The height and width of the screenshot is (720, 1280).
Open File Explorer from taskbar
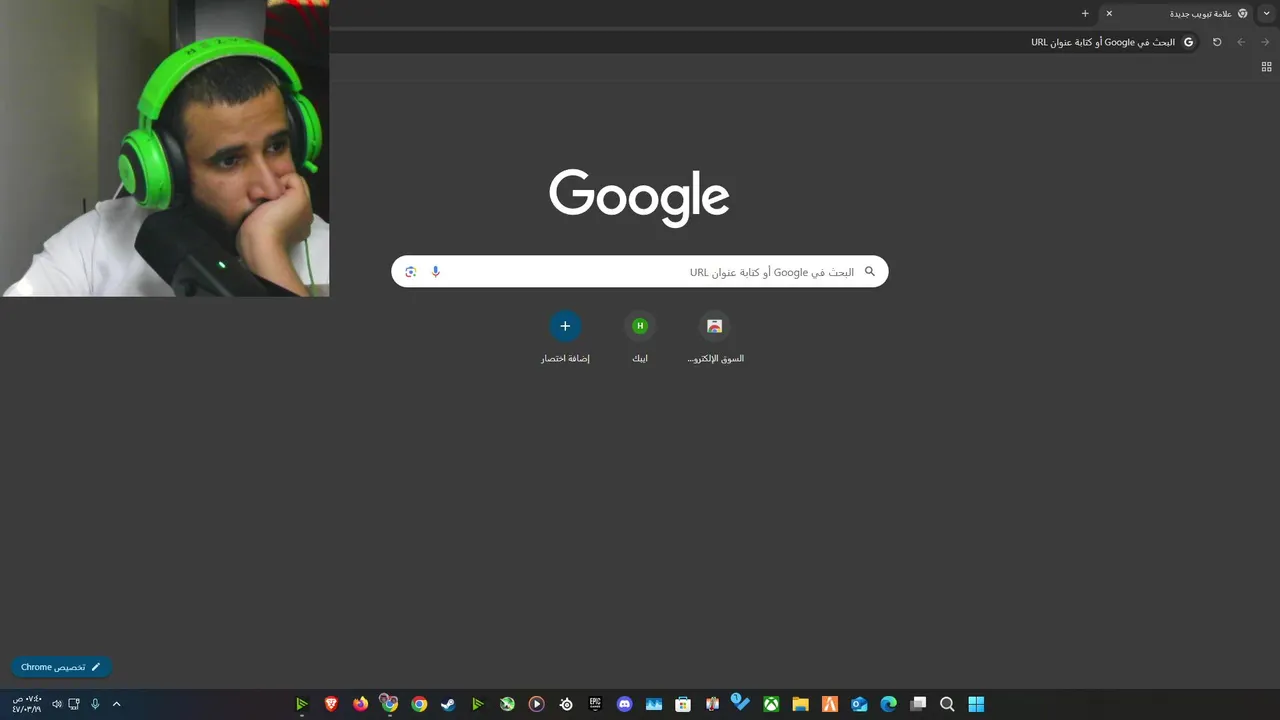click(800, 704)
